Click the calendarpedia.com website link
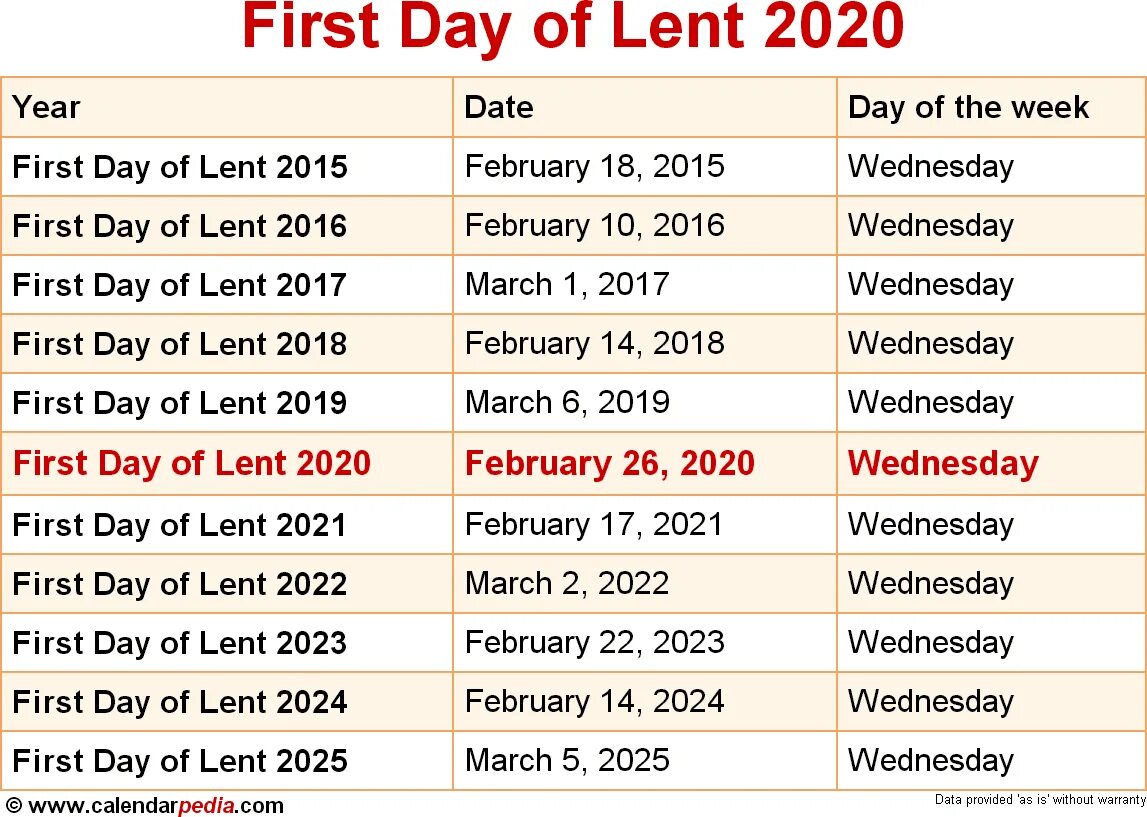The image size is (1147, 817). tap(150, 805)
